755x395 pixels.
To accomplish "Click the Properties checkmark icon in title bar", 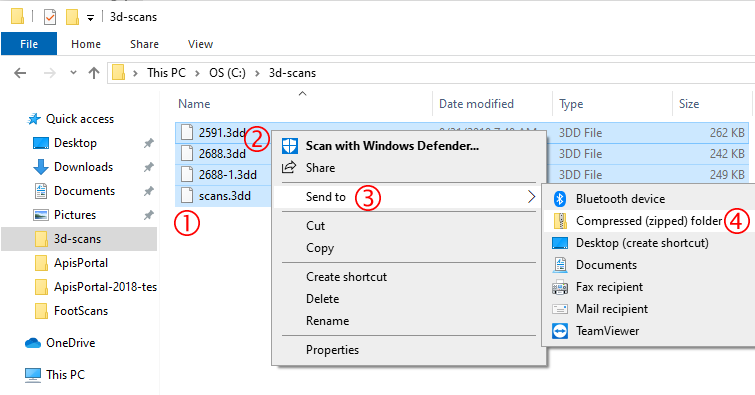I will tap(50, 17).
